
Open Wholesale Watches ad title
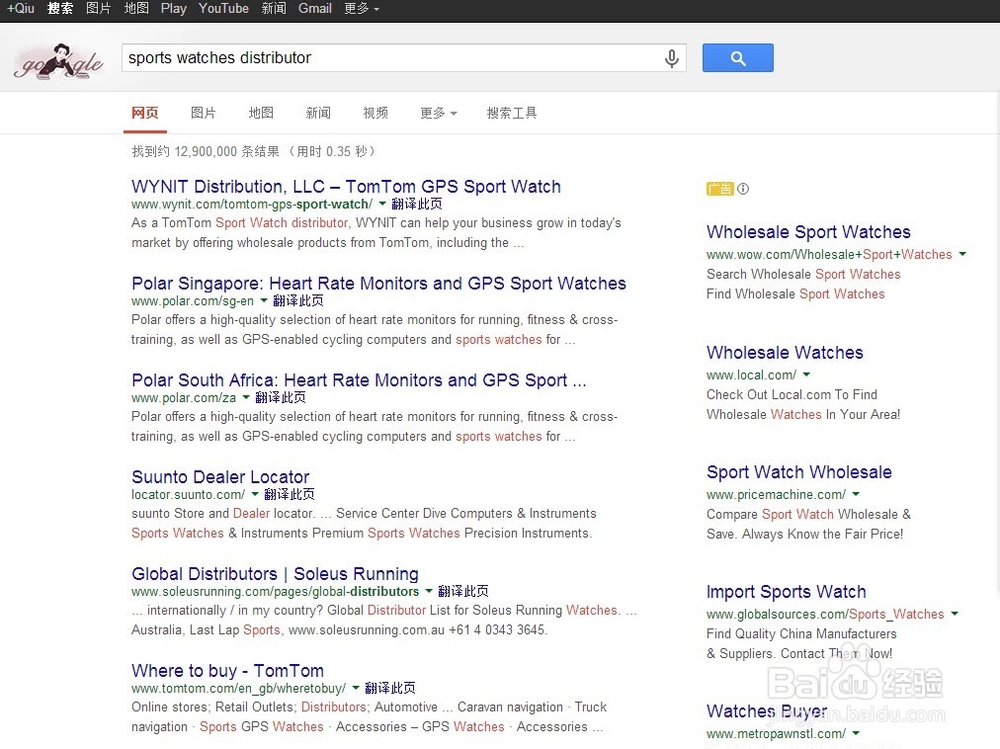tap(784, 353)
